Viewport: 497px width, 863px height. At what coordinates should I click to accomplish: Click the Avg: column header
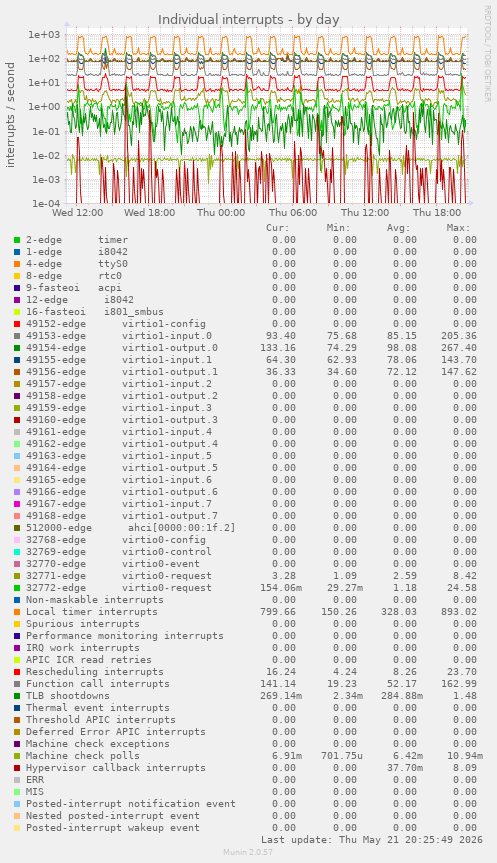point(398,228)
